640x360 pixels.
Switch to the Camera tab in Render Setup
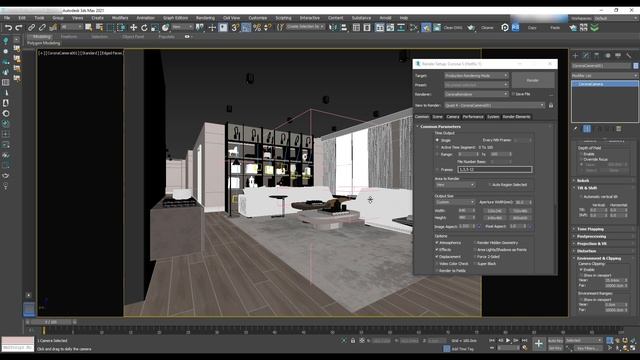click(x=453, y=117)
